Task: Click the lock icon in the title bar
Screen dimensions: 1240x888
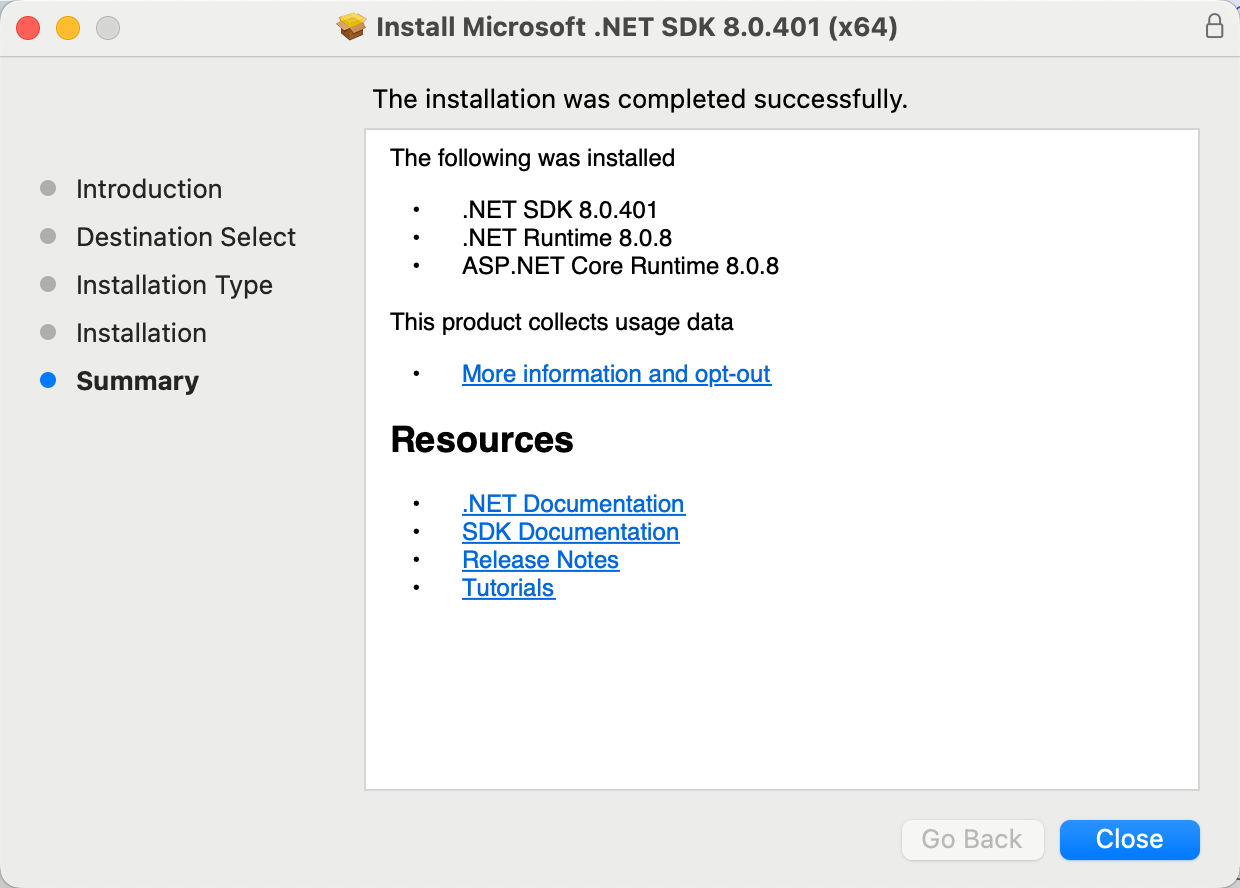Action: [x=1214, y=27]
